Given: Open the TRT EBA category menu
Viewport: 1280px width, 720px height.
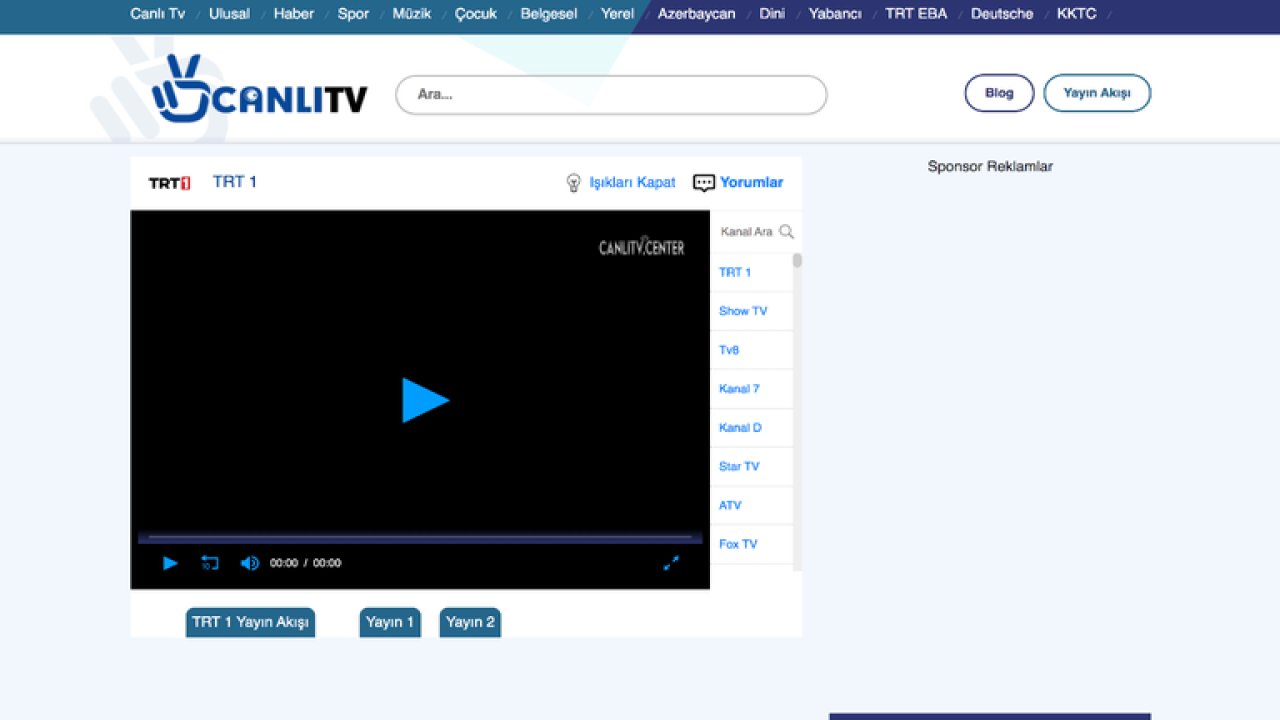Looking at the screenshot, I should tap(916, 14).
